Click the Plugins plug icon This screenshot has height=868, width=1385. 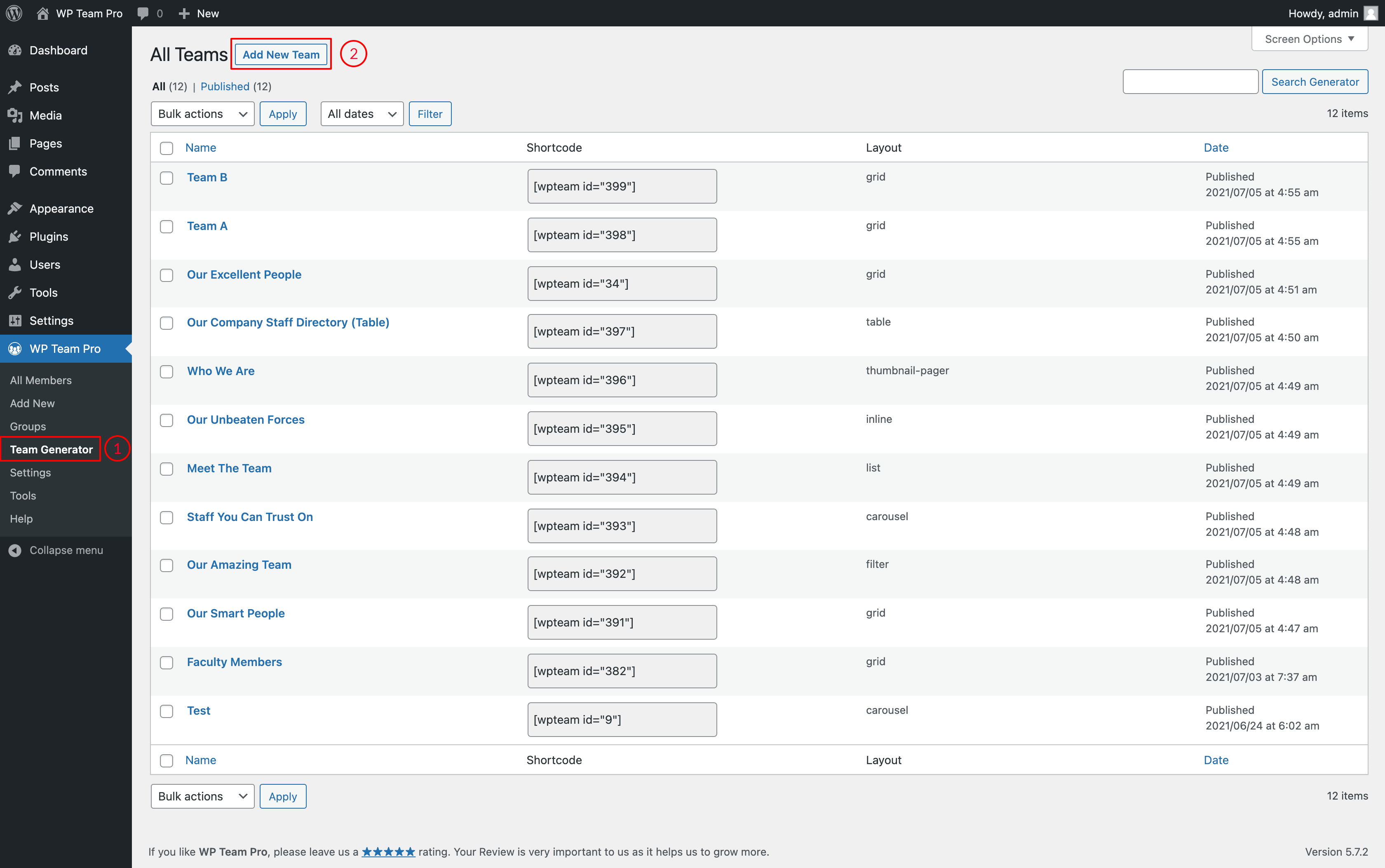coord(15,237)
